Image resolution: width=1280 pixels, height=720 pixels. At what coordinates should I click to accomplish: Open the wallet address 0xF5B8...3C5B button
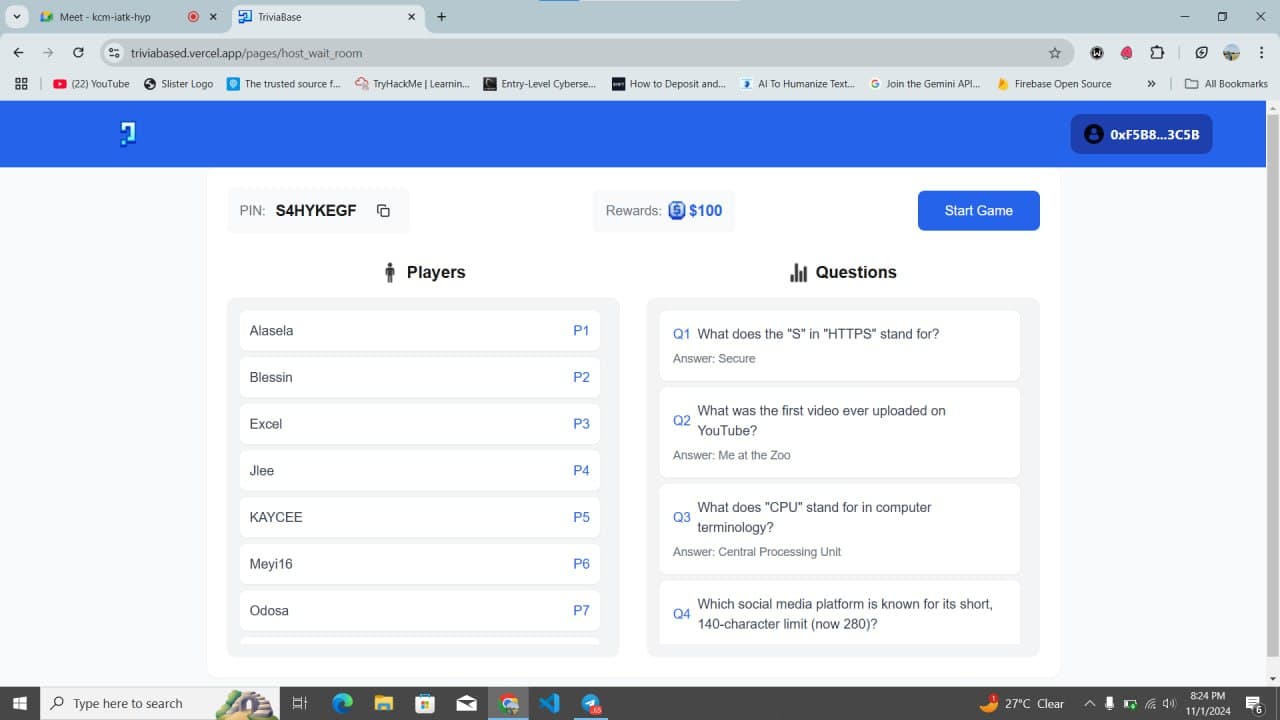(1141, 134)
